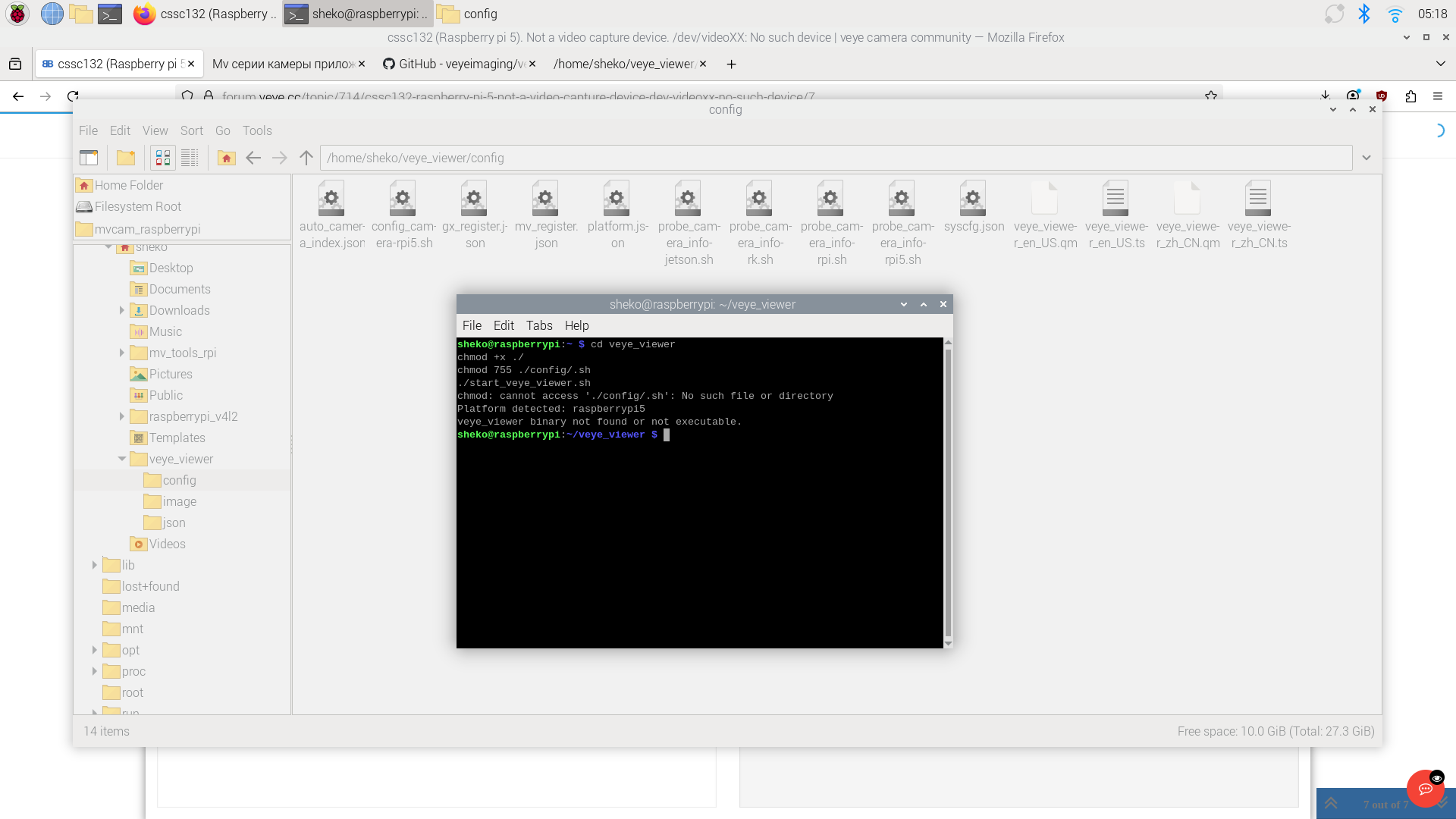
Task: Click the home folder toolbar icon
Action: pos(226,158)
